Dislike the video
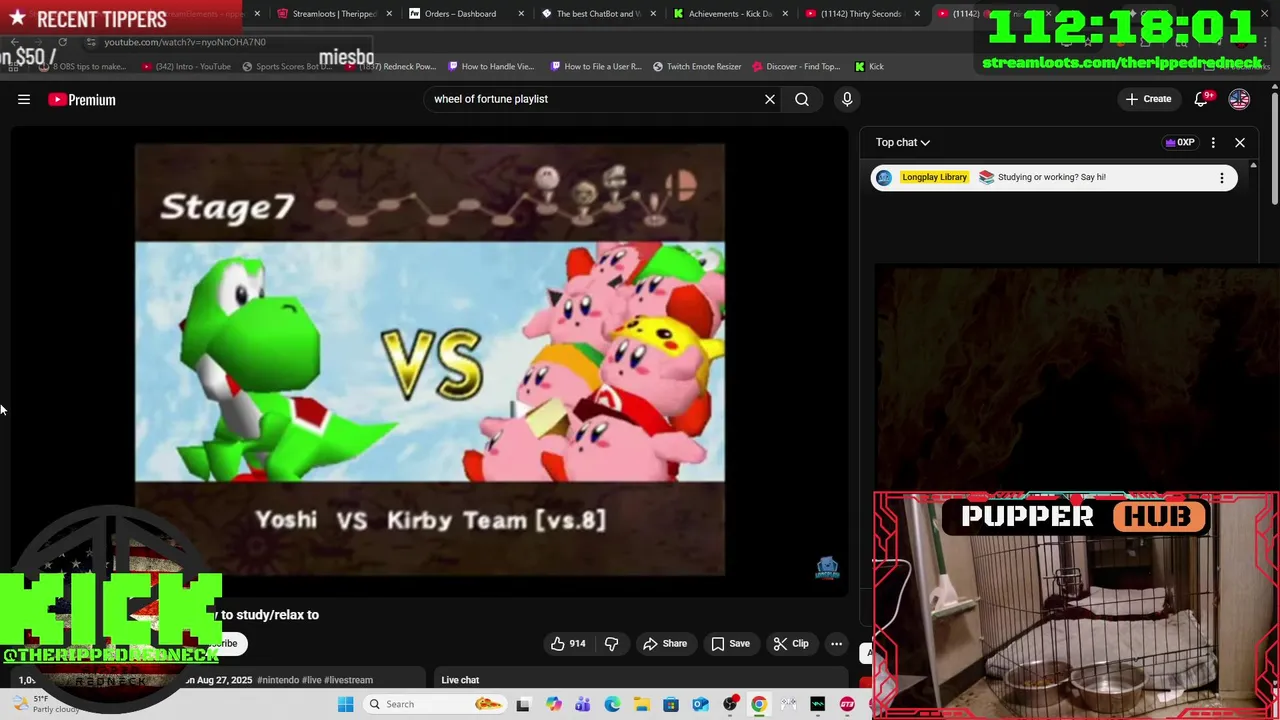Image resolution: width=1280 pixels, height=720 pixels. click(x=612, y=644)
